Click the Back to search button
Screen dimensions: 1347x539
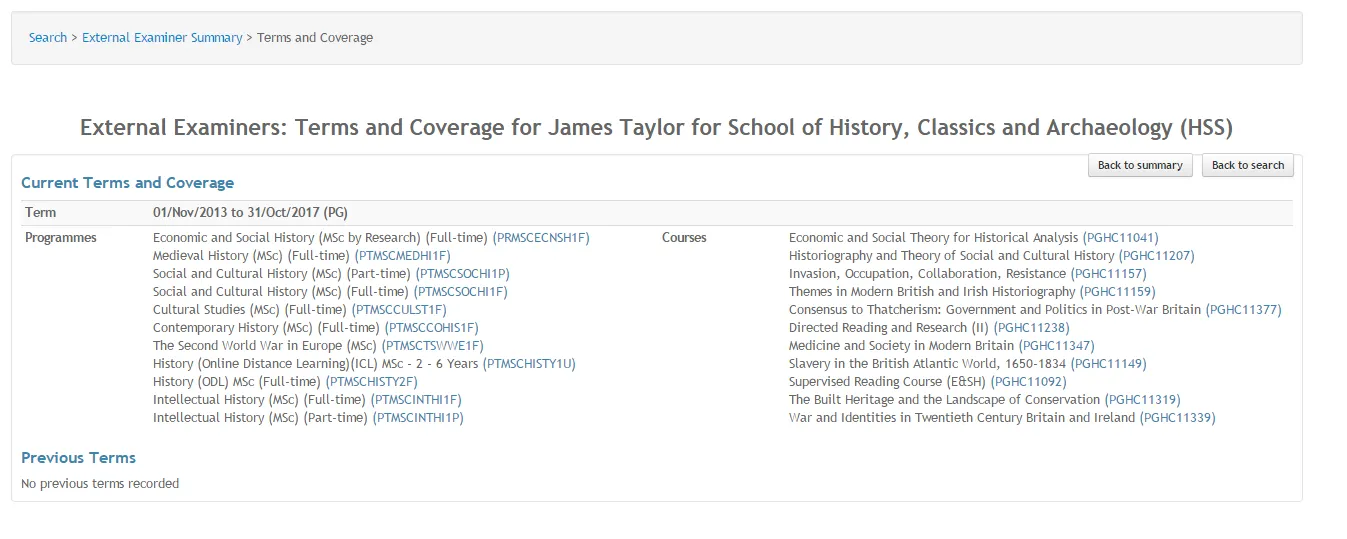click(x=1248, y=166)
